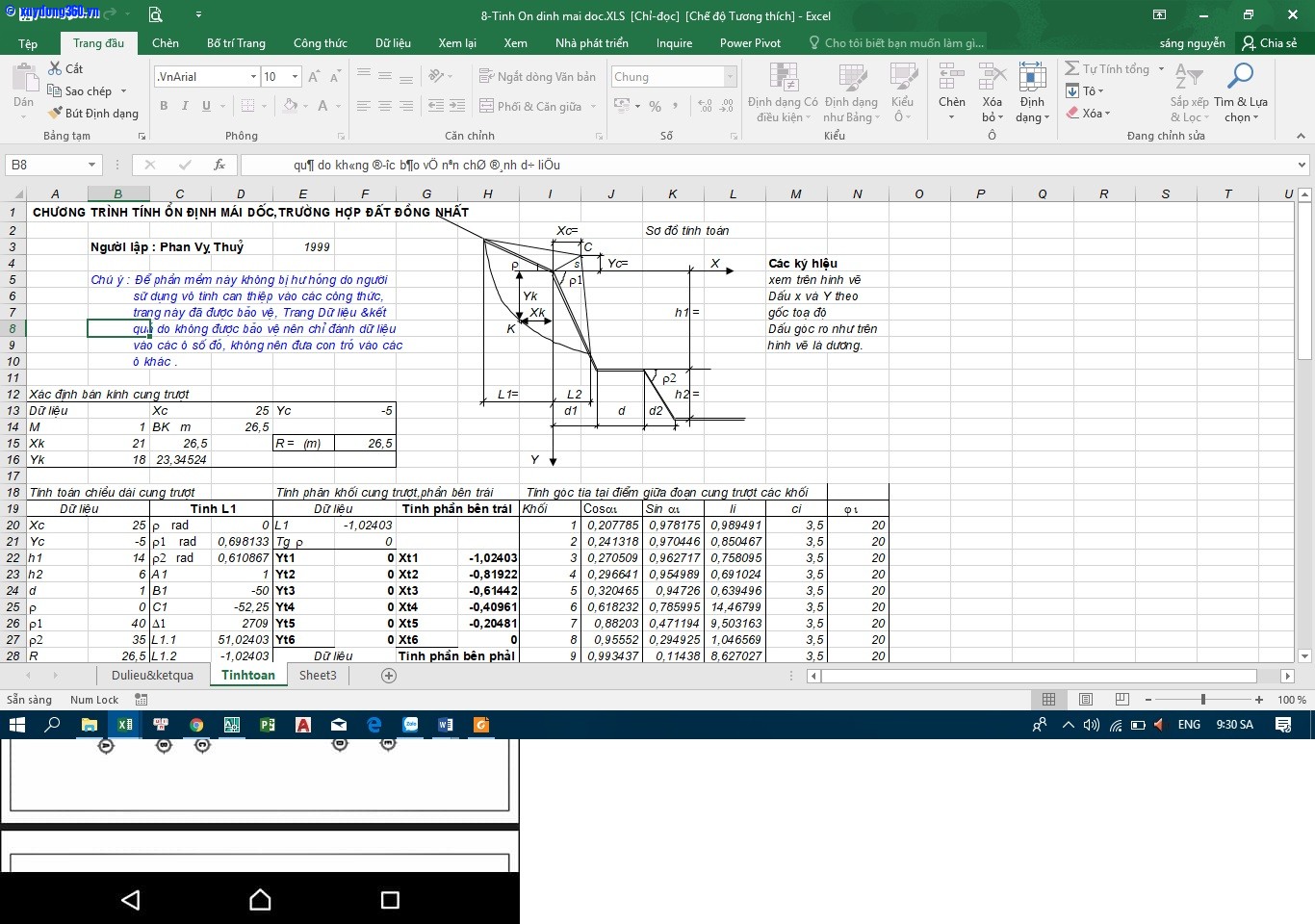Click the fill color bucket swatch

point(291,106)
